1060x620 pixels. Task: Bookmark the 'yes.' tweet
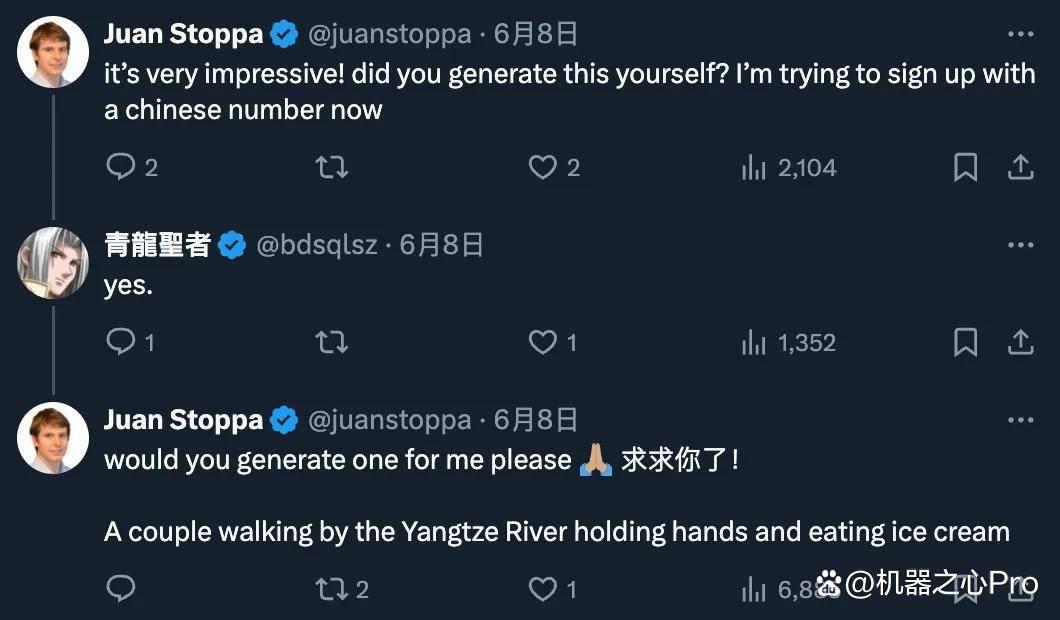(x=965, y=342)
